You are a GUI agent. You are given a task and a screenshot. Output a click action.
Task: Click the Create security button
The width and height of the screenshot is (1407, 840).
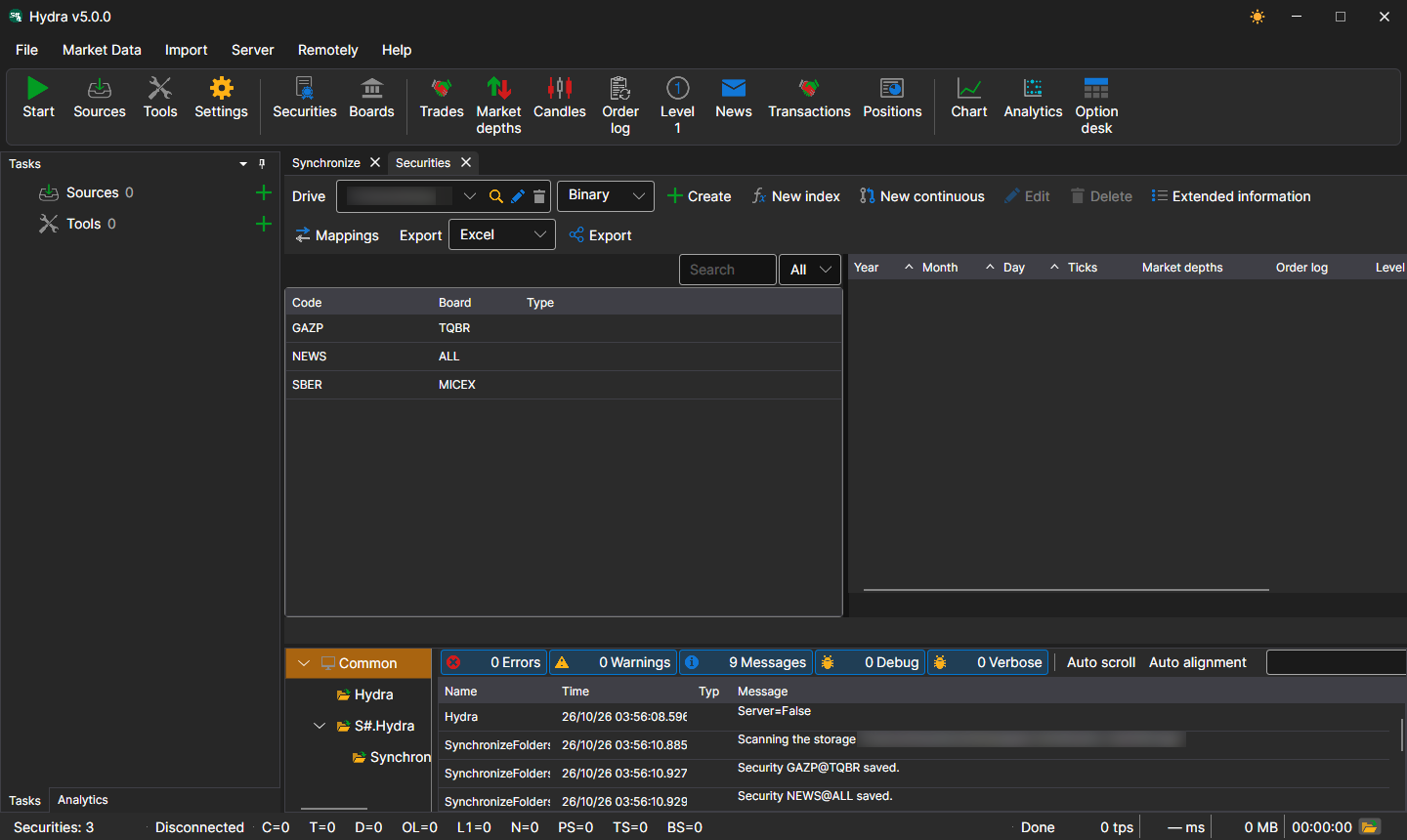[700, 196]
